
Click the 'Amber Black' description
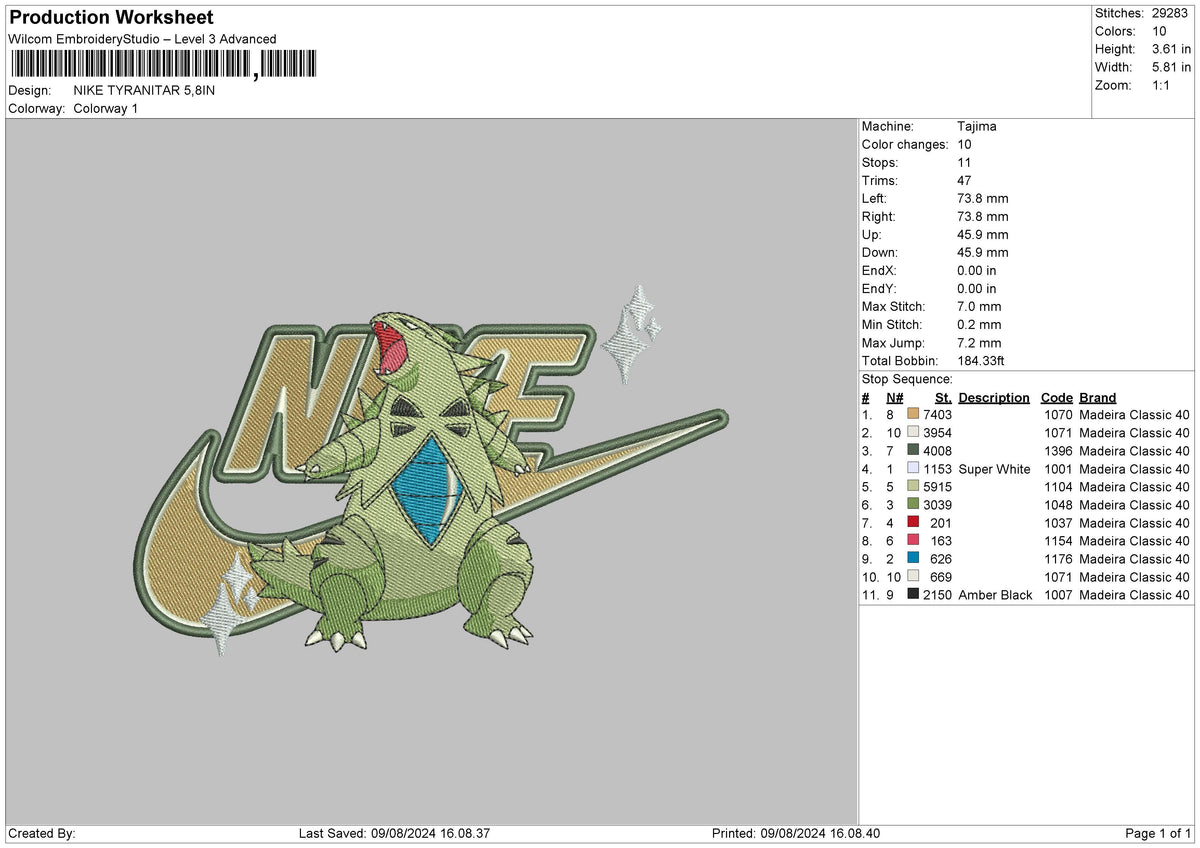995,595
